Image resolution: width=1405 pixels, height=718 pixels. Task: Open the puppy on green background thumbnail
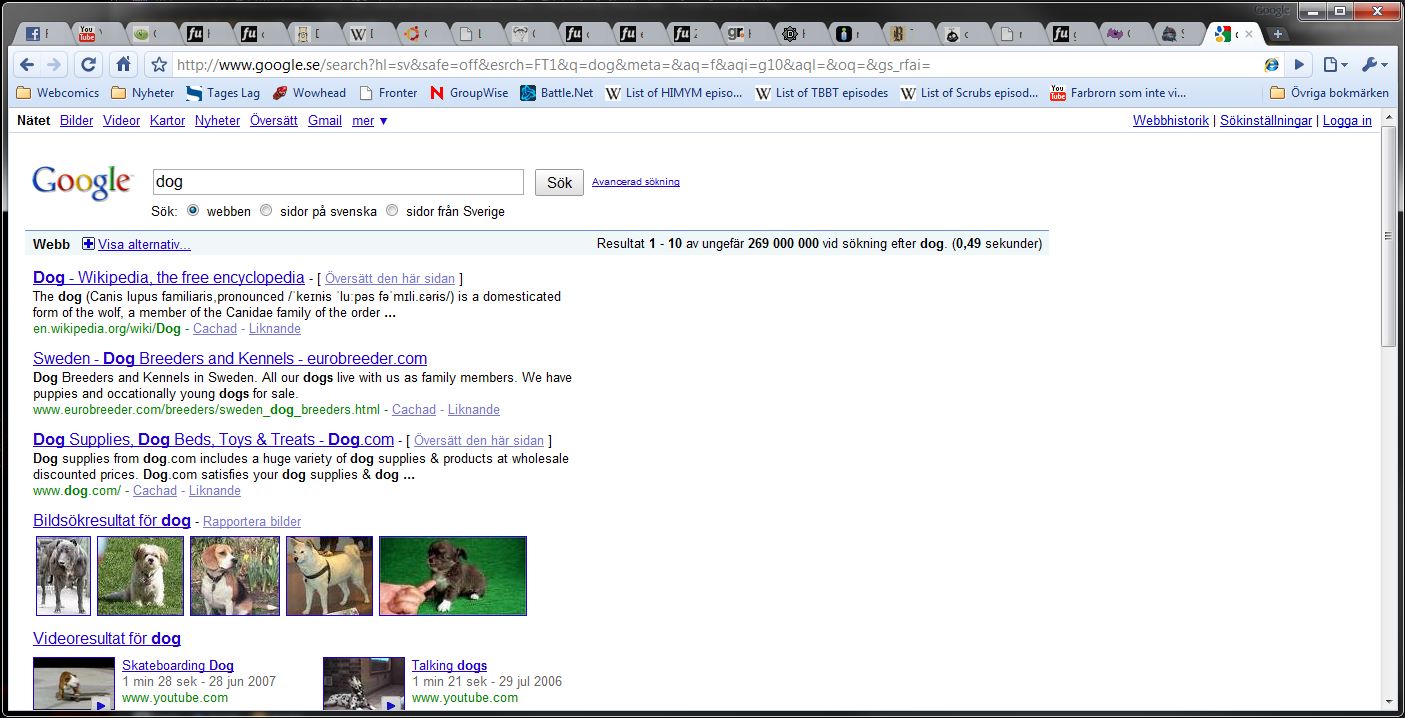[453, 576]
